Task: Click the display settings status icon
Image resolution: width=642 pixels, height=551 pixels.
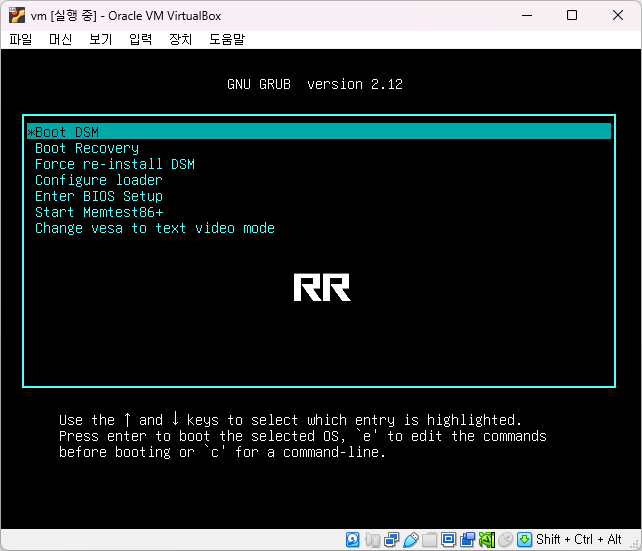Action: [x=448, y=540]
